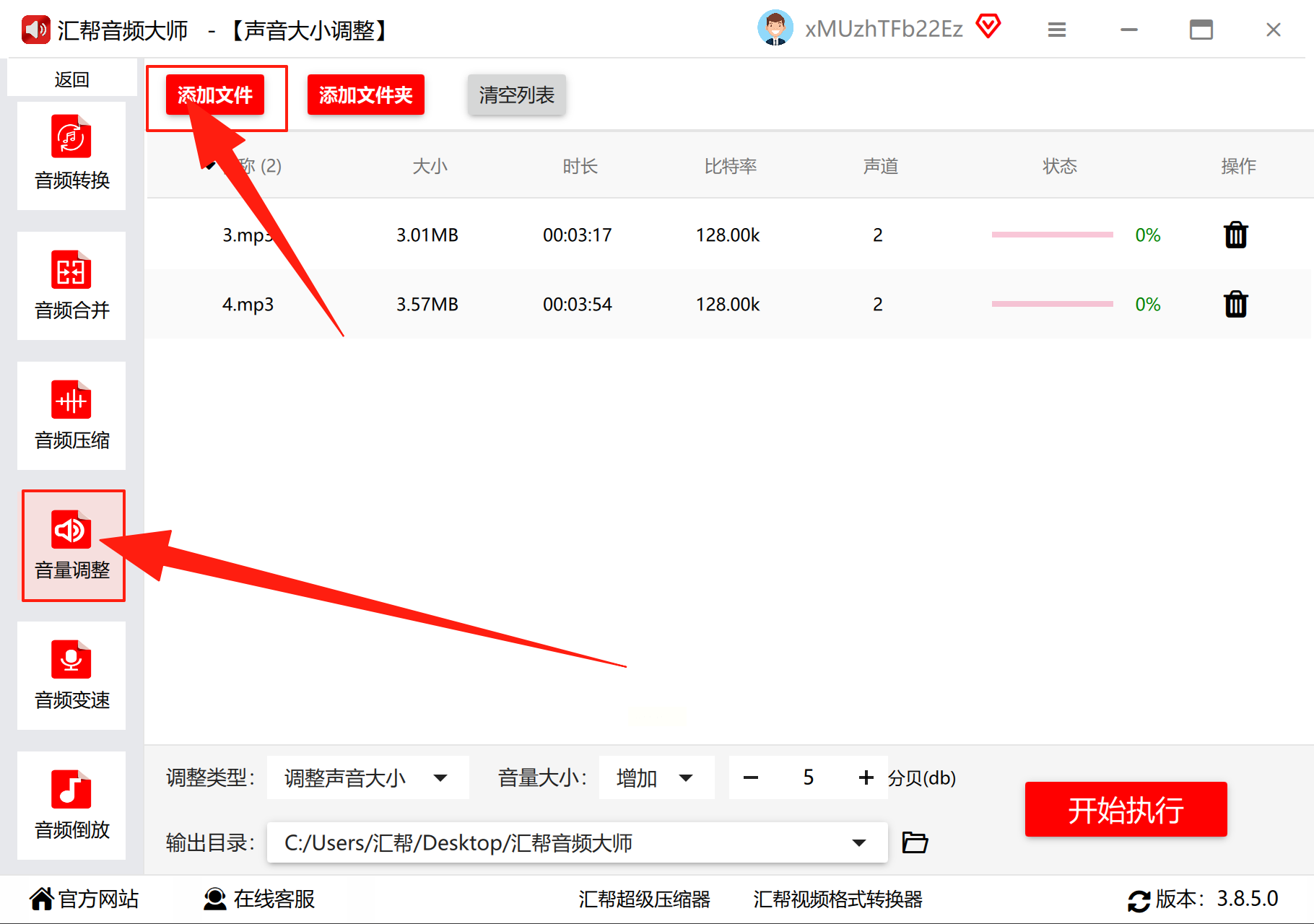The image size is (1314, 924).
Task: Open the 音频转换 tool
Action: [71, 156]
